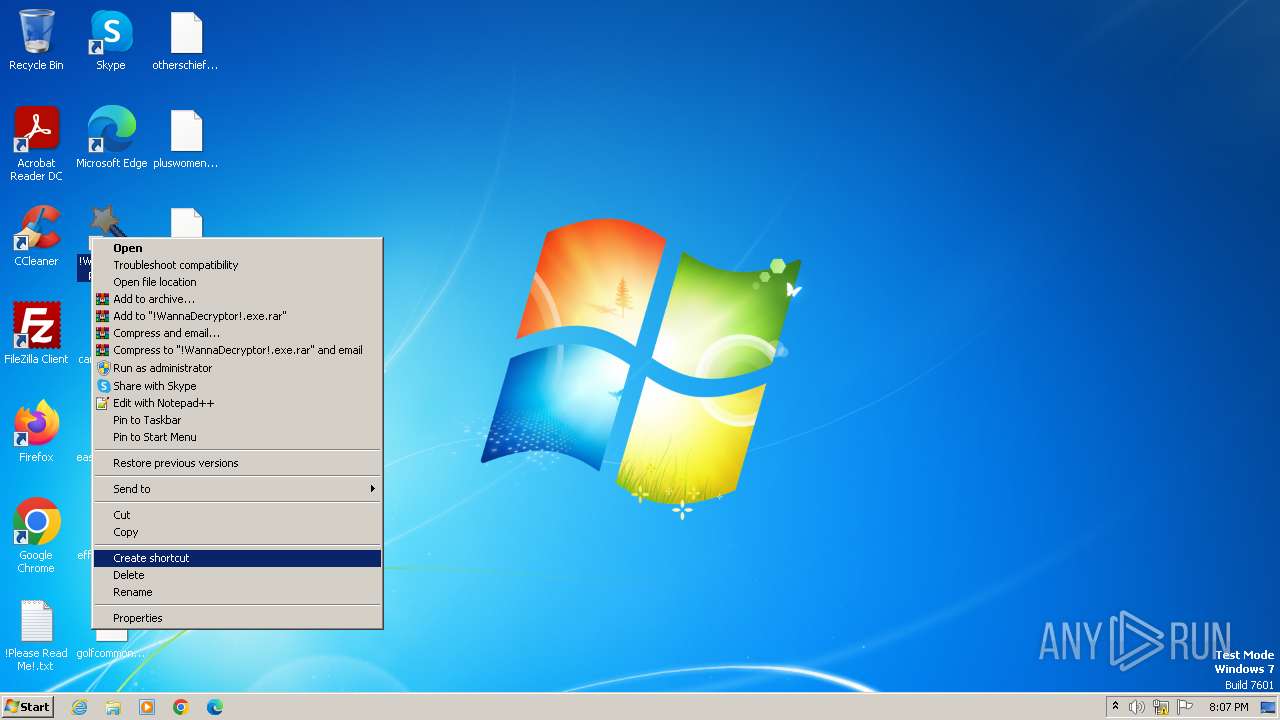Image resolution: width=1280 pixels, height=720 pixels.
Task: Open the Skype desktop shortcut
Action: (x=111, y=41)
